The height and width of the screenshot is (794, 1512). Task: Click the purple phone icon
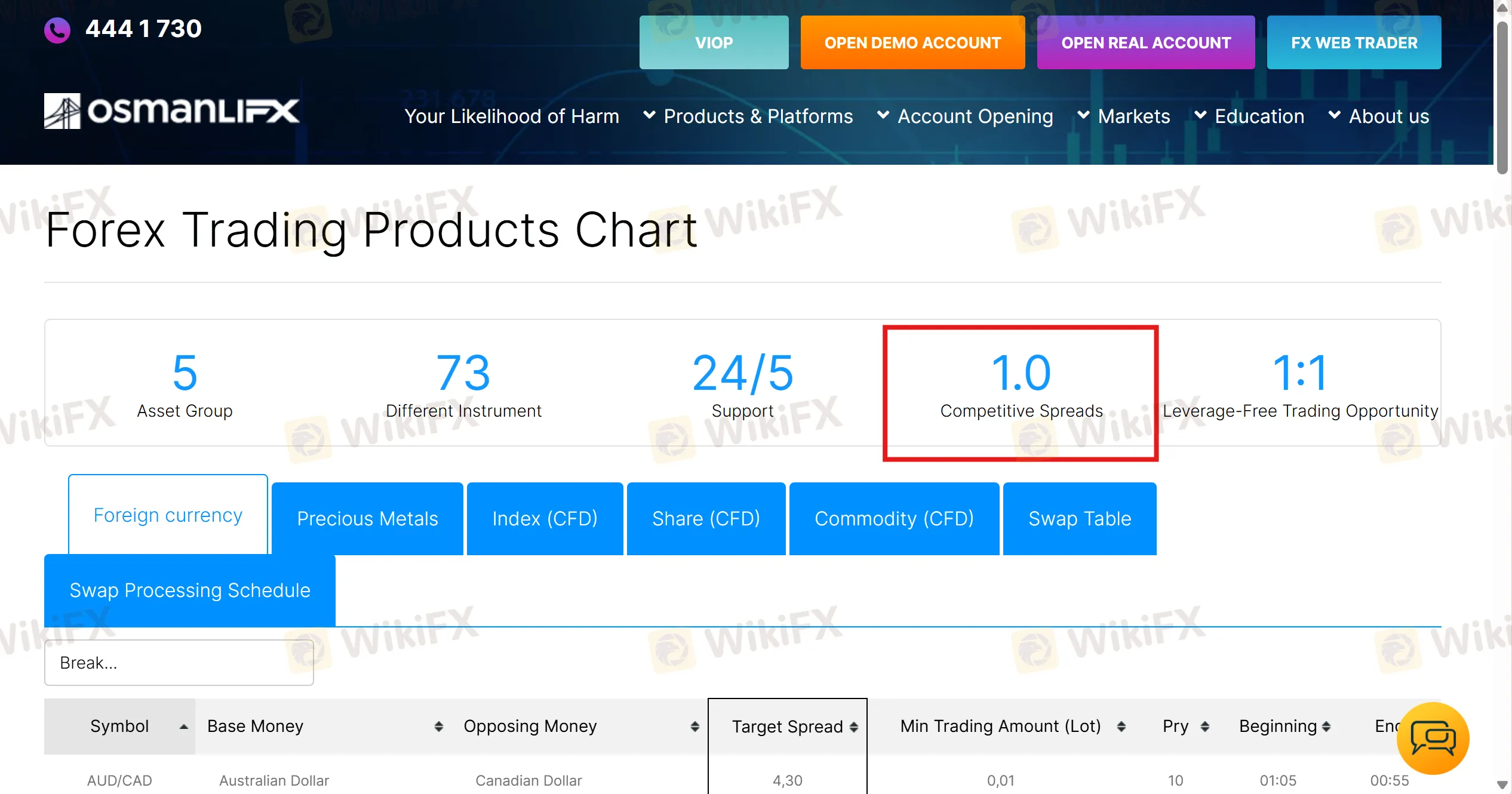point(57,30)
